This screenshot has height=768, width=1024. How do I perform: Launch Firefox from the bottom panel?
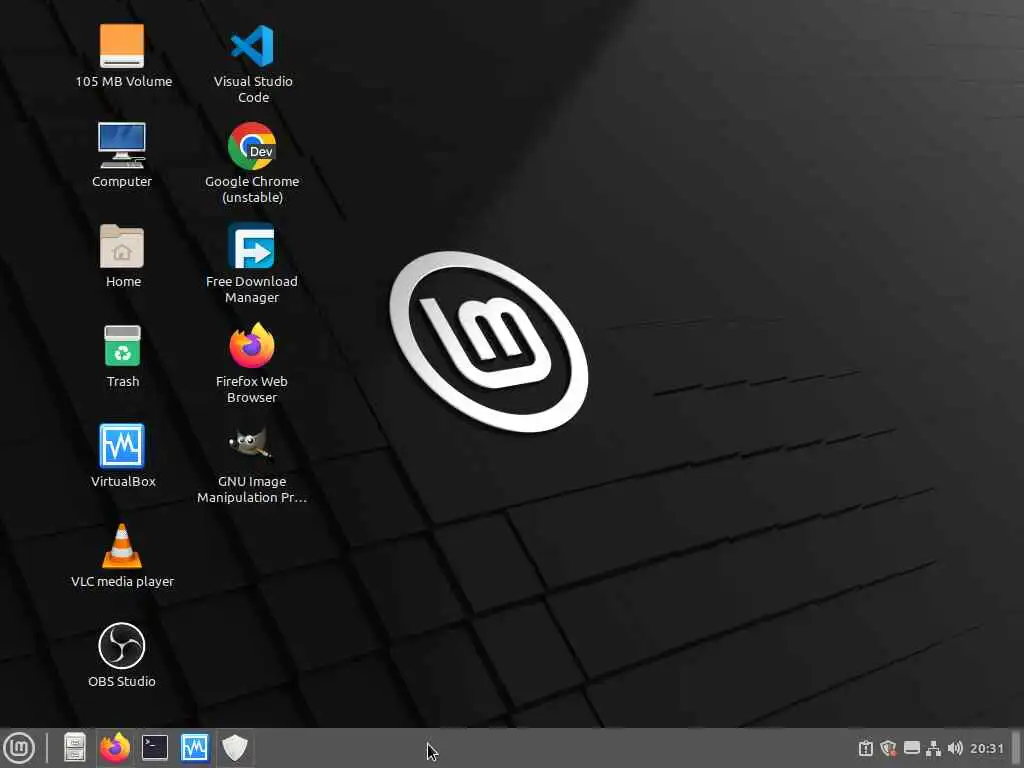point(114,748)
